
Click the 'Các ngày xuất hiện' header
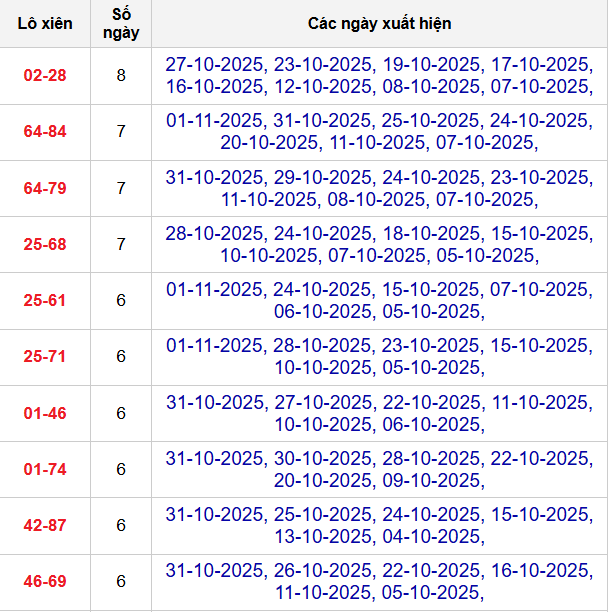pos(378,23)
